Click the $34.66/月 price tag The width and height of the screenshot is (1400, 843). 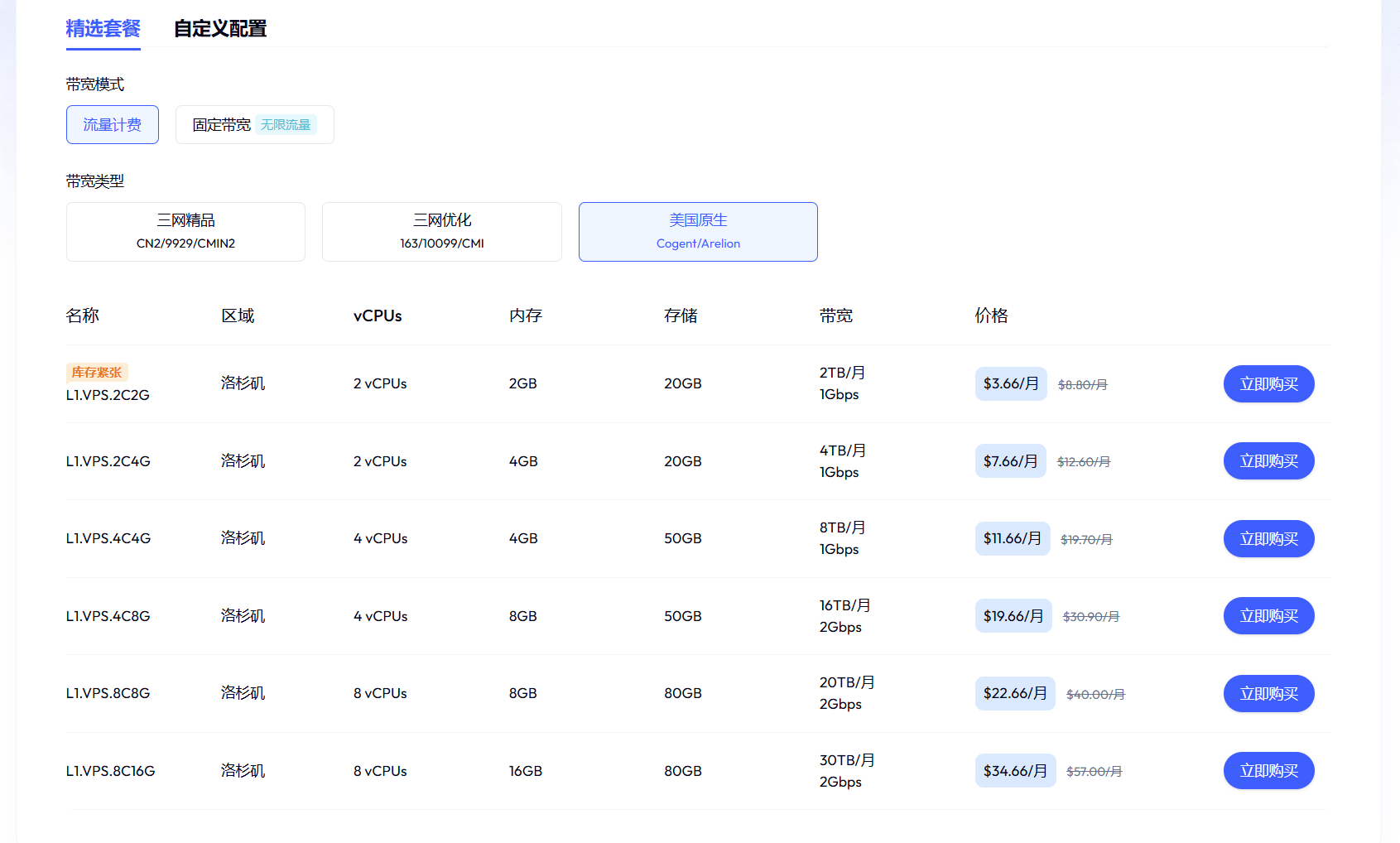click(1015, 771)
